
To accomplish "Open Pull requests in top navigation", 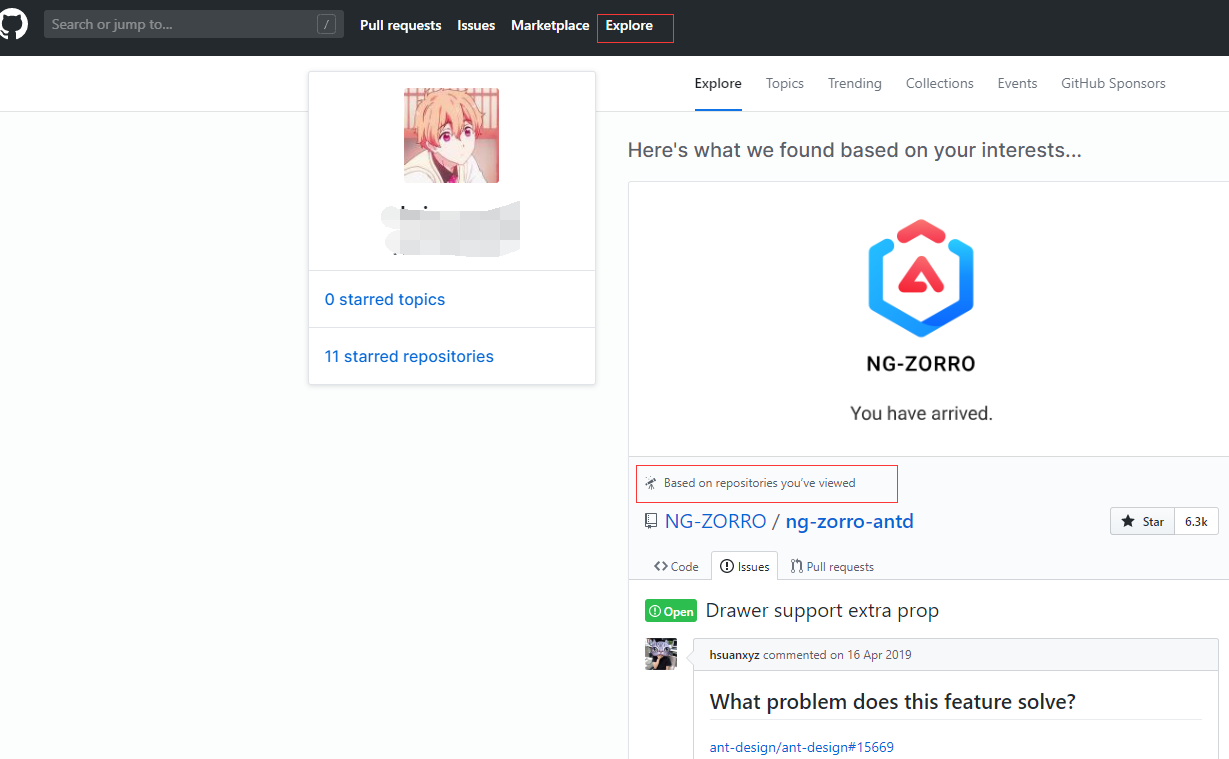I will pyautogui.click(x=400, y=25).
